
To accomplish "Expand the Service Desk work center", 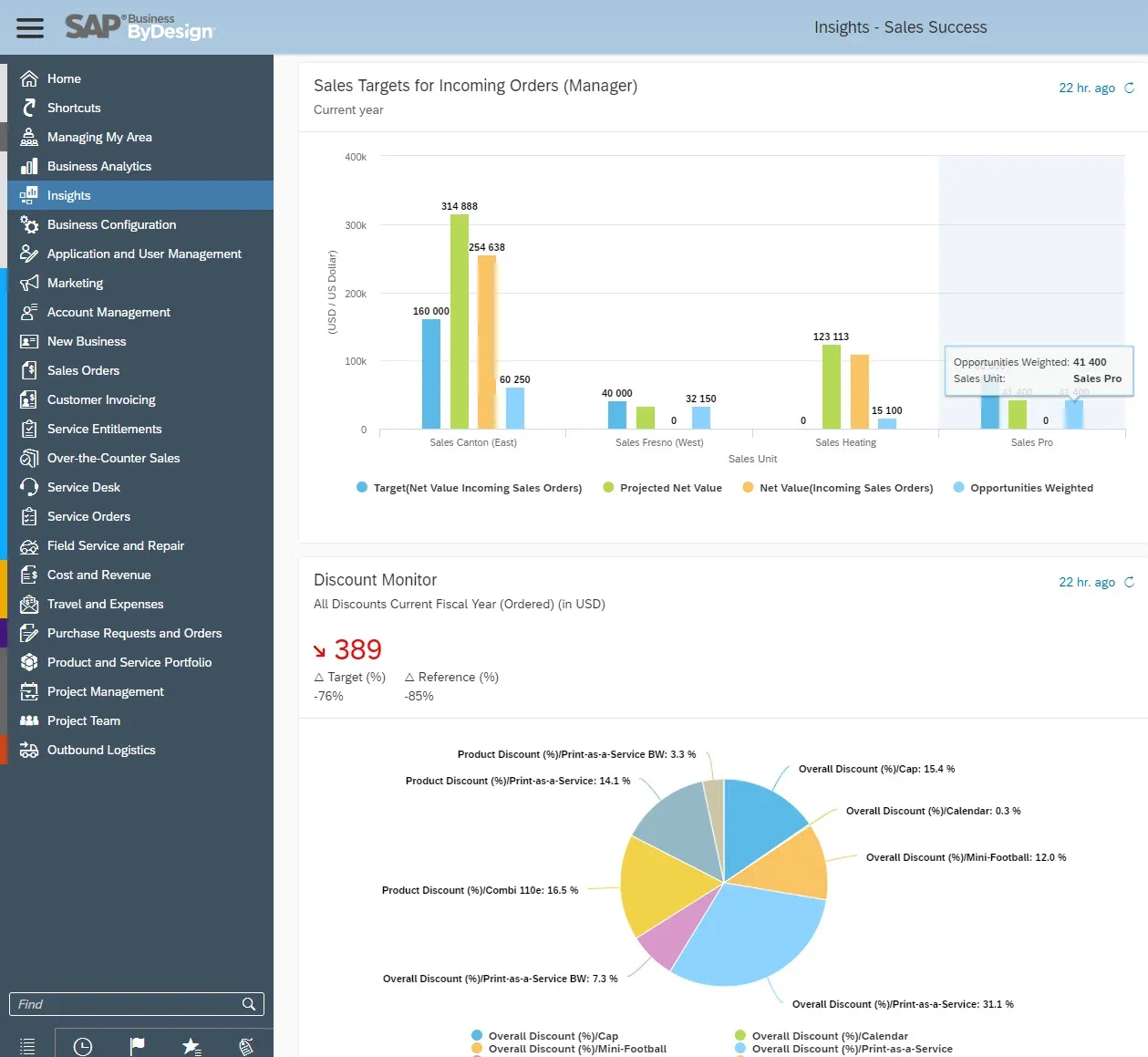I will (x=83, y=487).
